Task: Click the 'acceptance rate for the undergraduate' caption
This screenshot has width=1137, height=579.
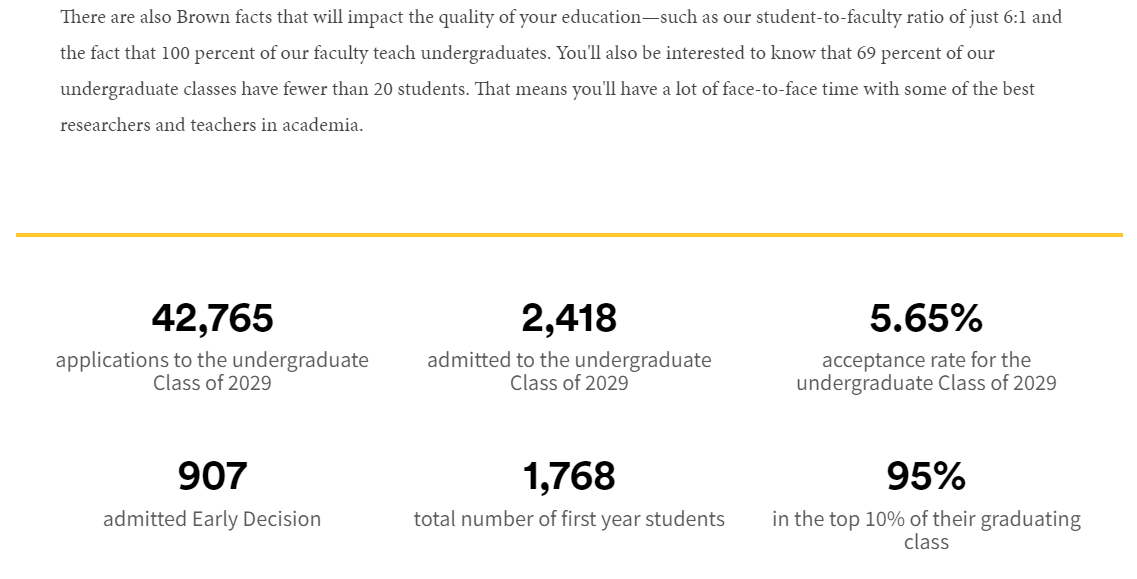Action: pyautogui.click(x=926, y=371)
